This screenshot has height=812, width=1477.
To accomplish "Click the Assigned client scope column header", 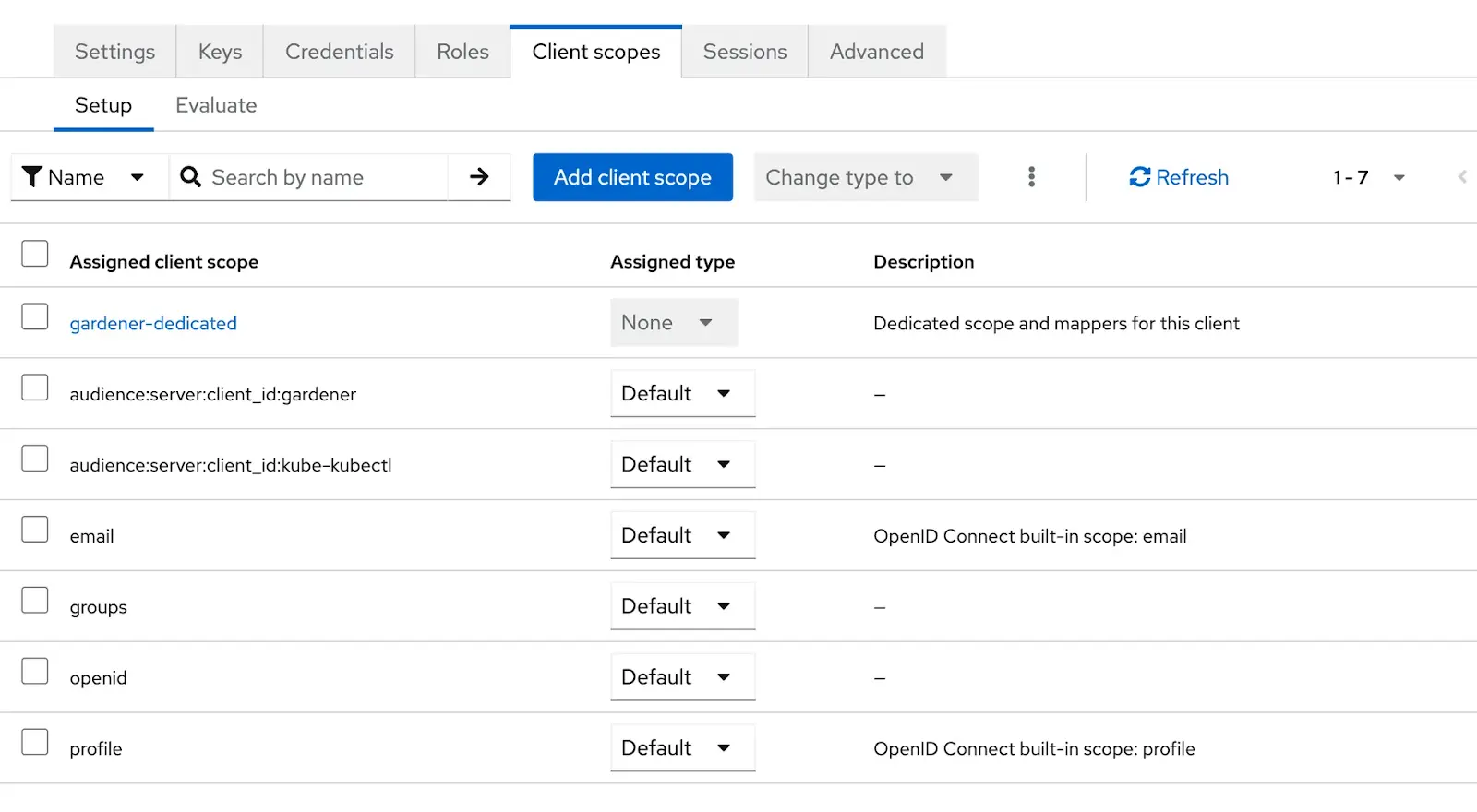I will pyautogui.click(x=164, y=262).
